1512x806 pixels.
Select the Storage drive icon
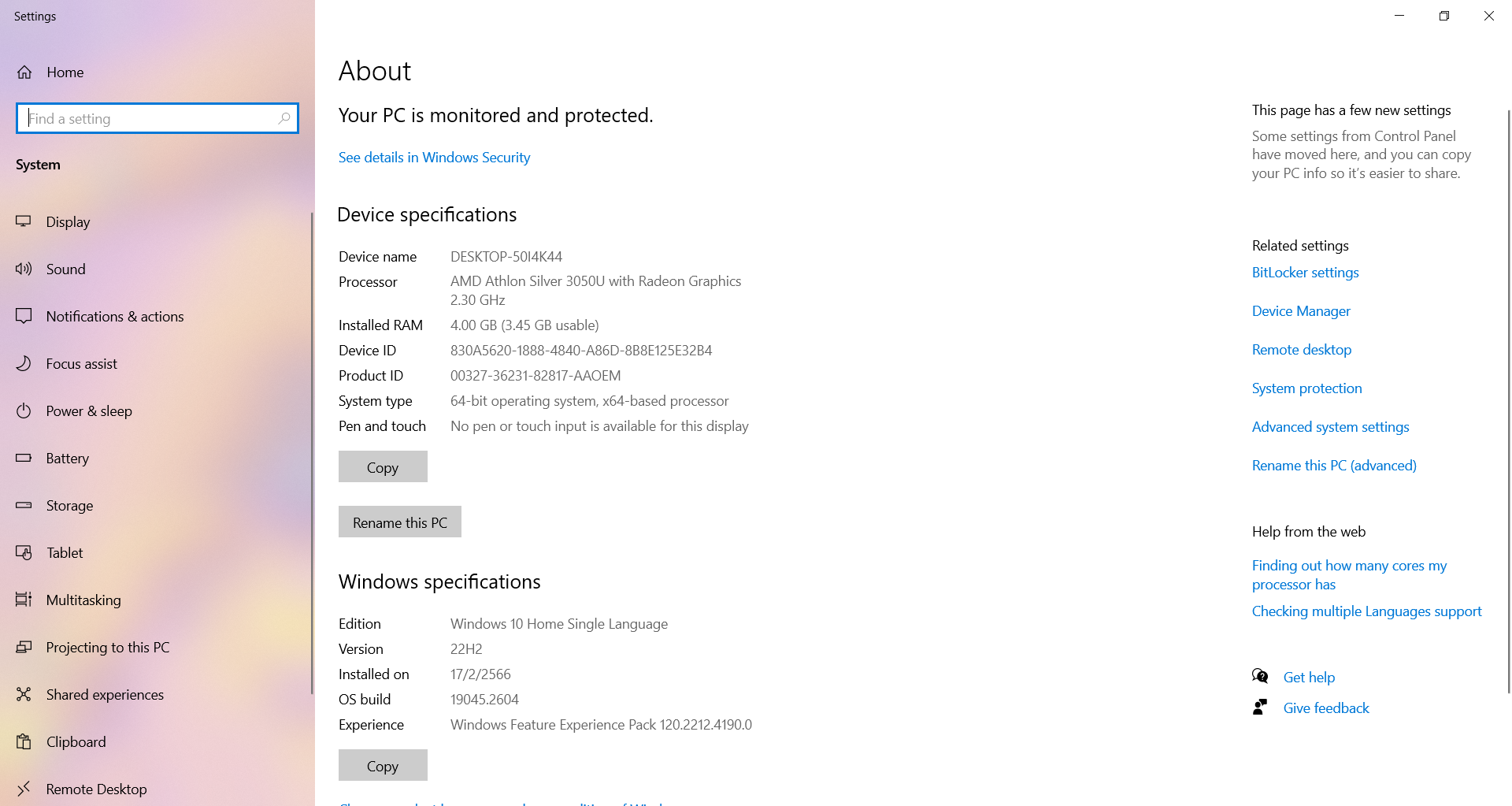point(24,505)
